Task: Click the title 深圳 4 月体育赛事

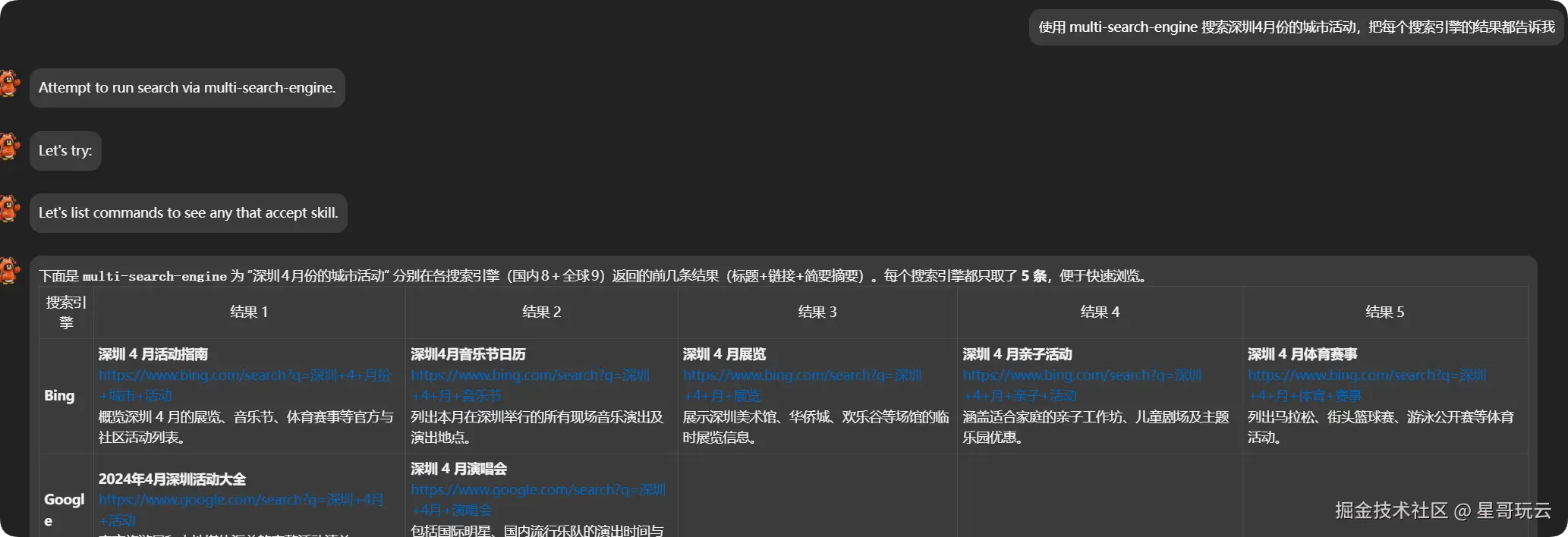Action: (1302, 354)
